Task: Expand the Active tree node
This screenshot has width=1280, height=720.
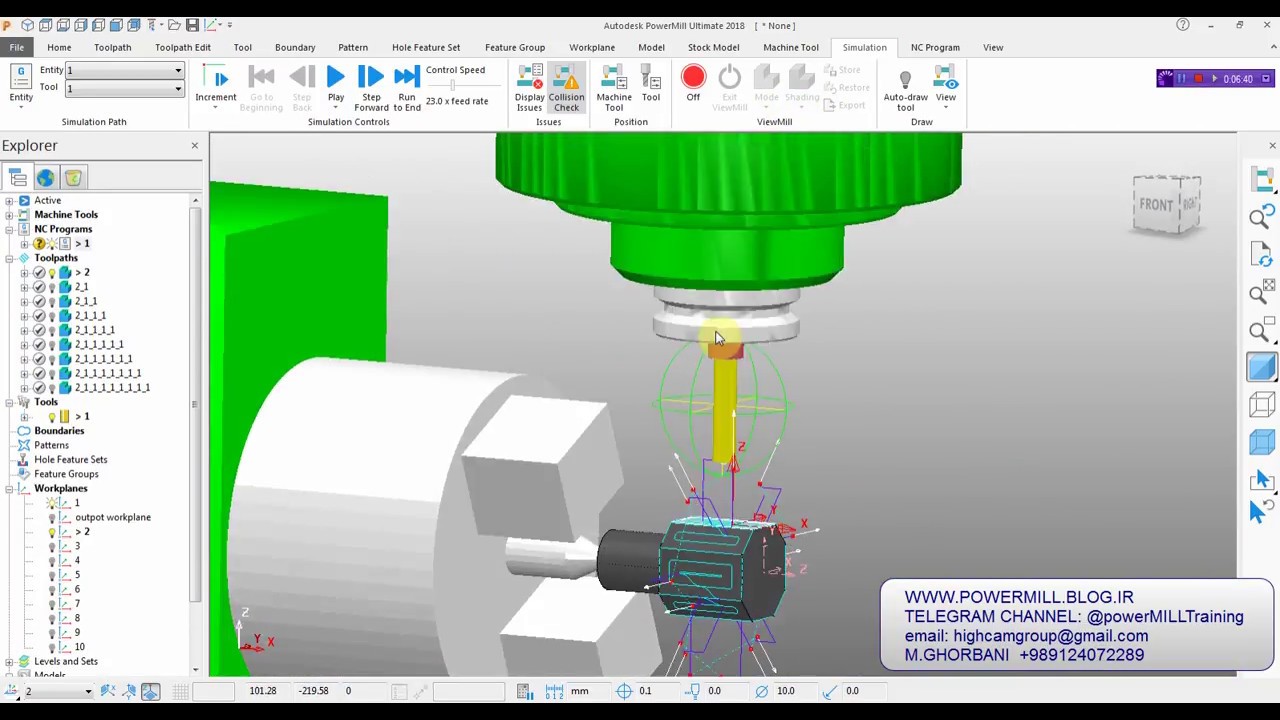Action: [x=9, y=201]
